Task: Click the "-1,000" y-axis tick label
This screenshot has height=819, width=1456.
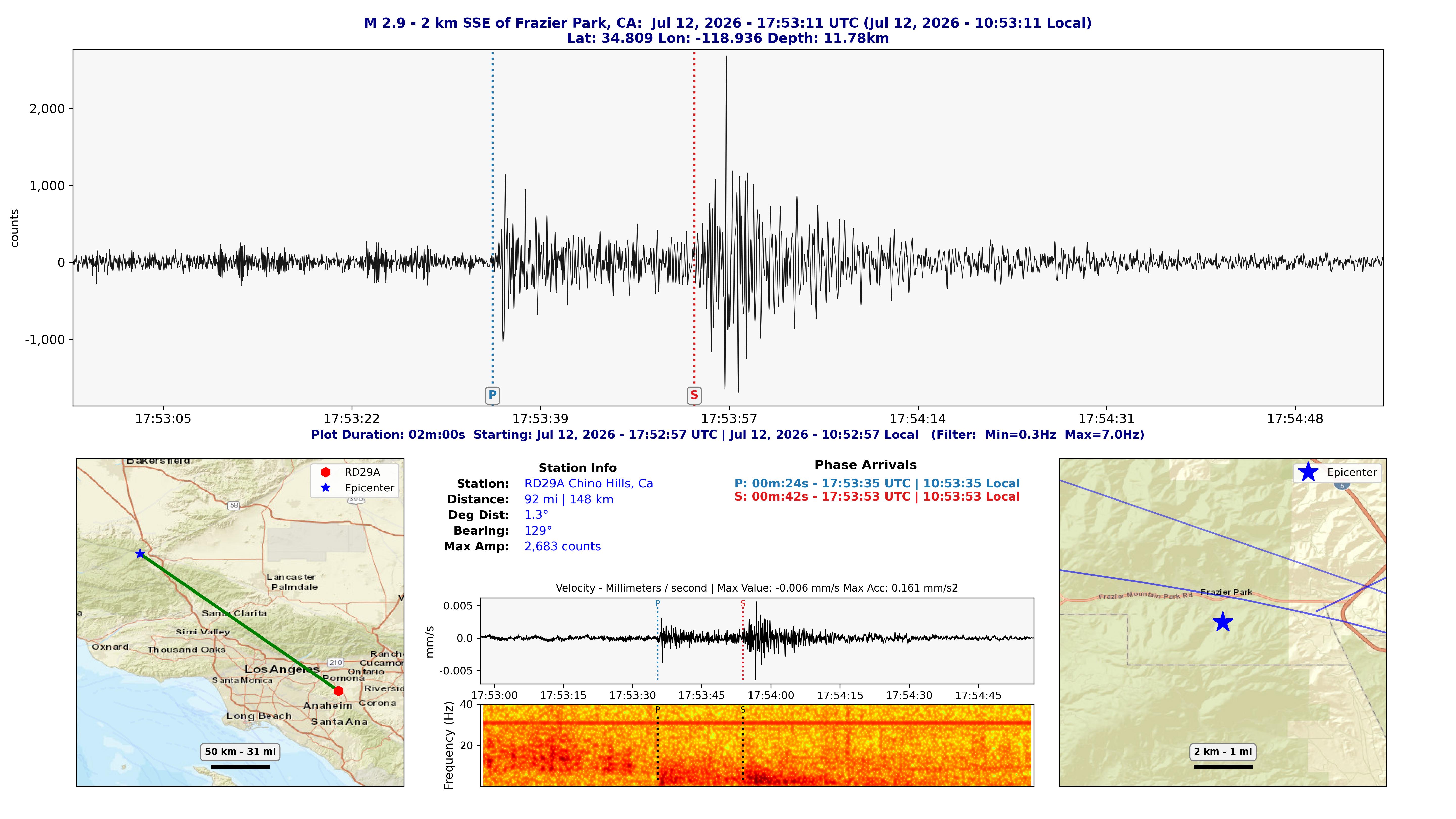Action: coord(45,340)
